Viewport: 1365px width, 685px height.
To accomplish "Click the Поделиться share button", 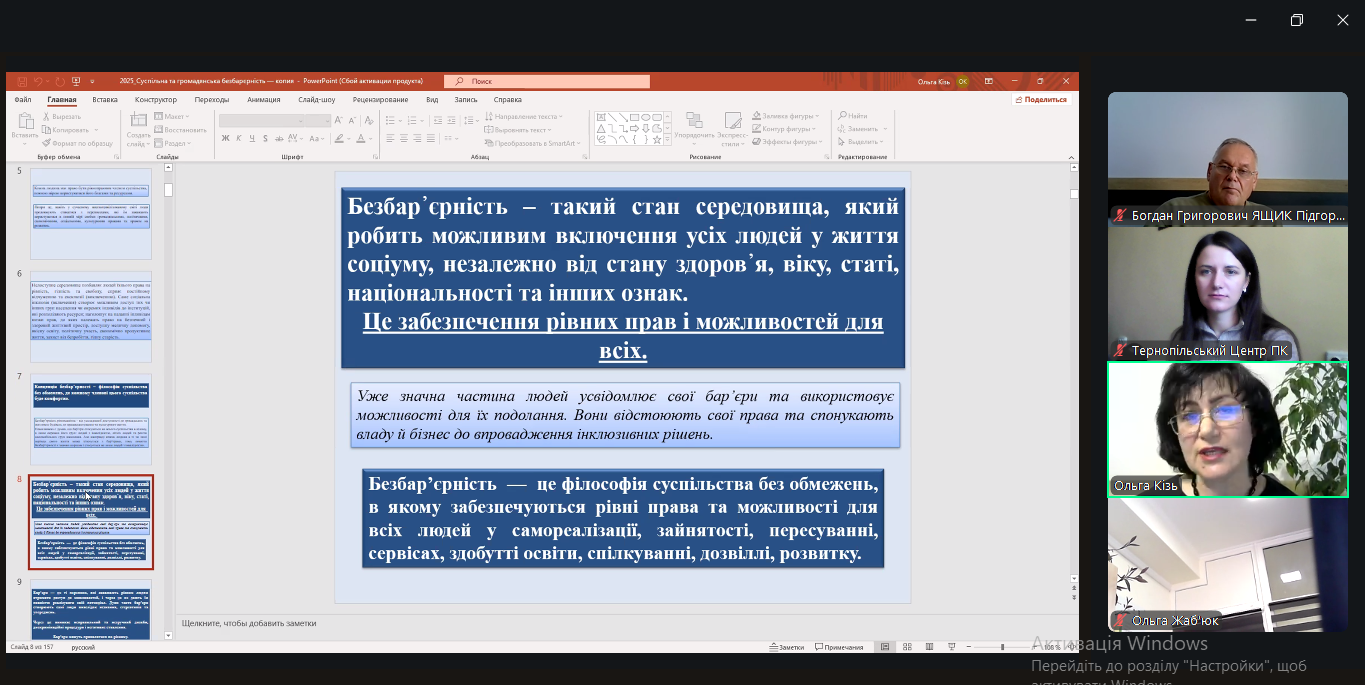I will pos(1042,99).
